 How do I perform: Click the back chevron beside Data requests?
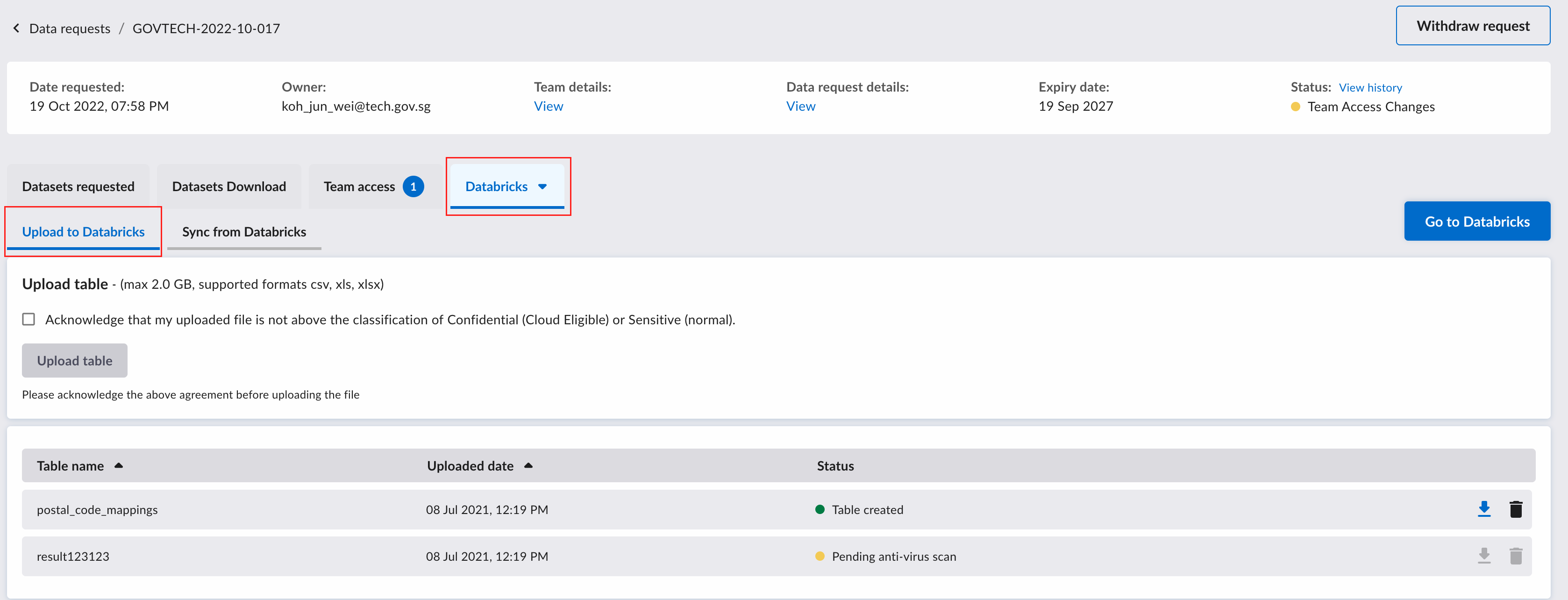[x=16, y=28]
